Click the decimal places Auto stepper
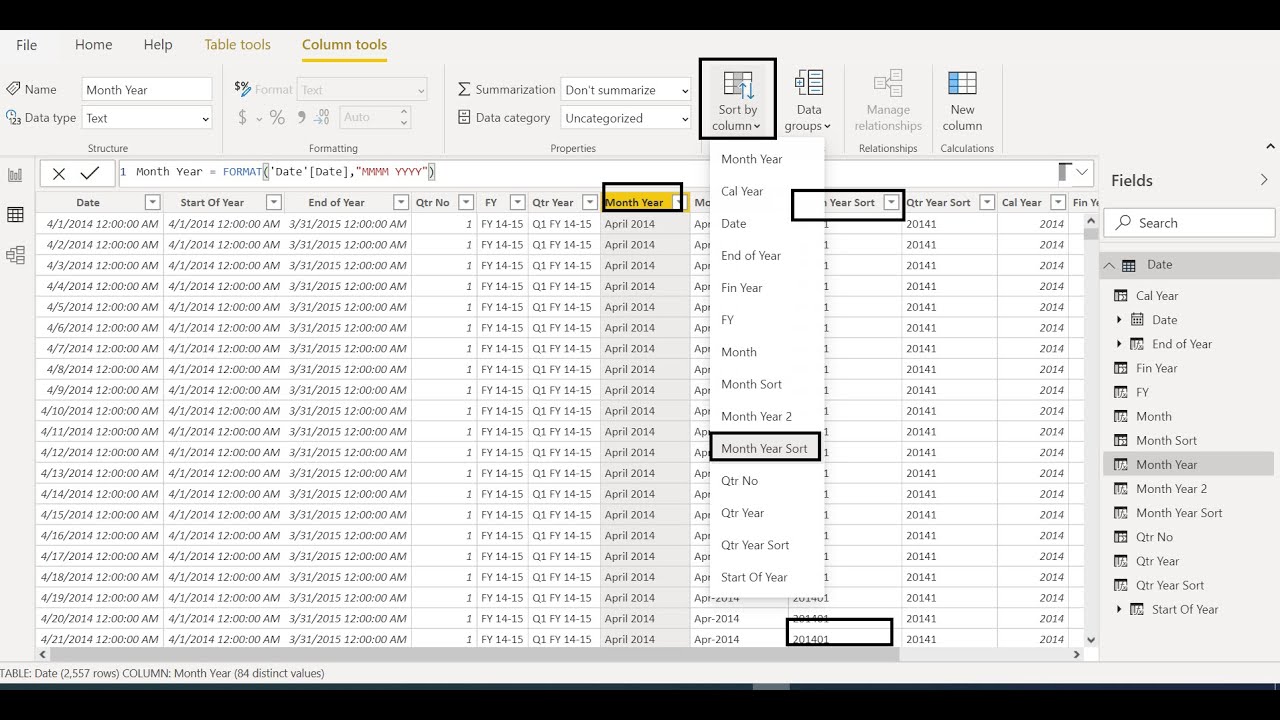This screenshot has height=720, width=1280. [404, 118]
